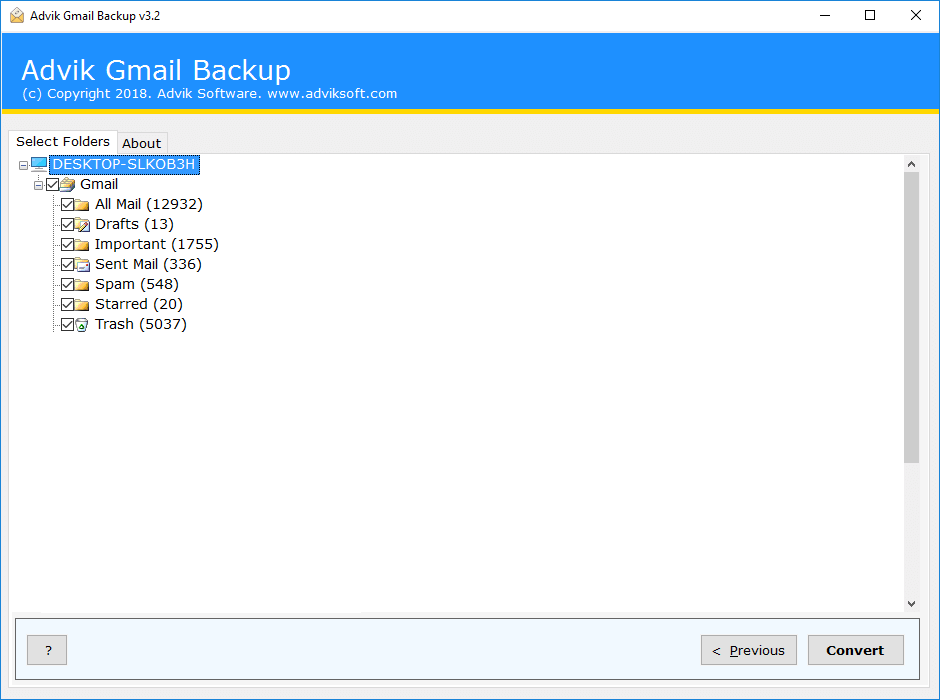
Task: Go back with the Previous button
Action: (749, 650)
